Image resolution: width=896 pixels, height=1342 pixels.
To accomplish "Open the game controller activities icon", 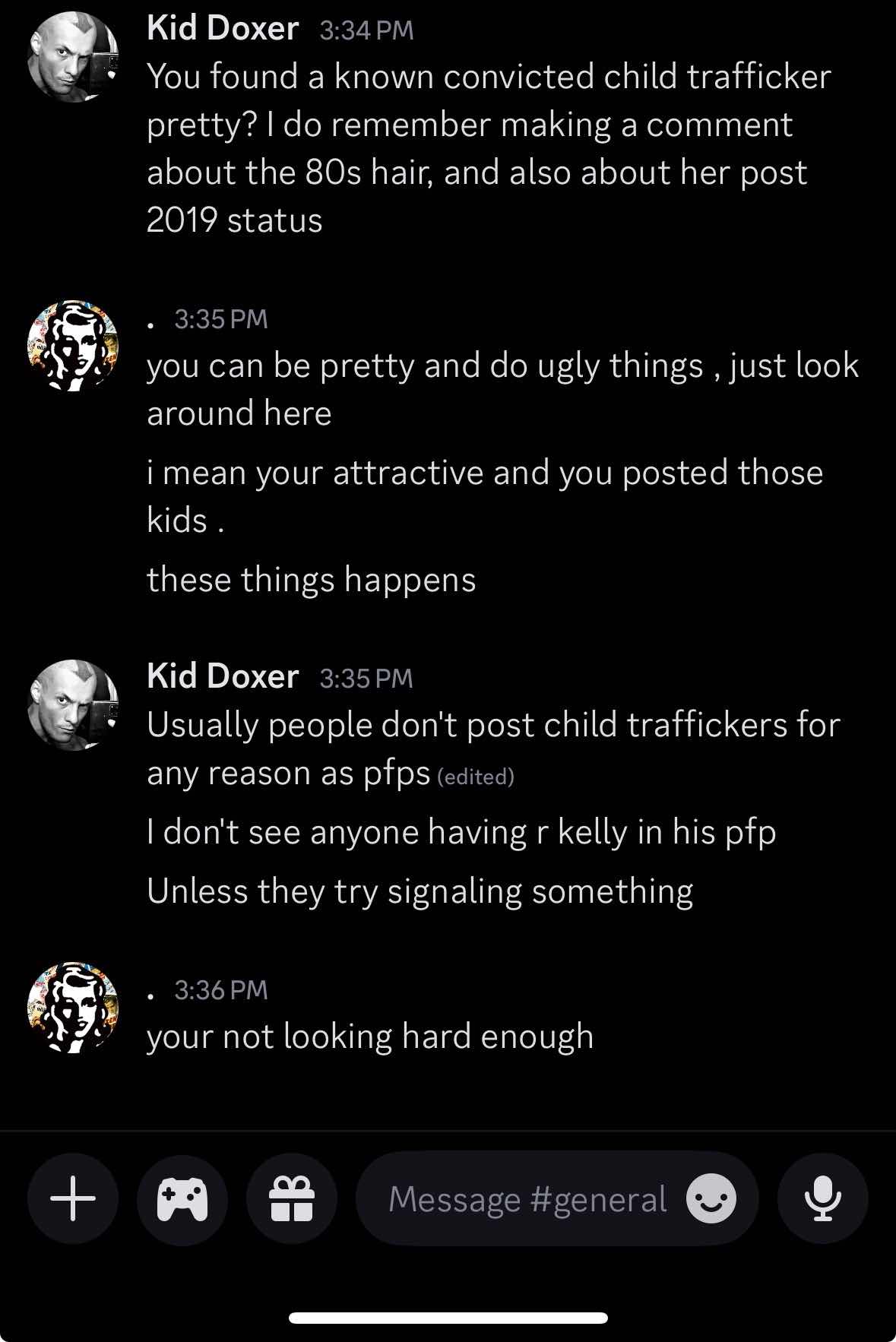I will point(182,1198).
